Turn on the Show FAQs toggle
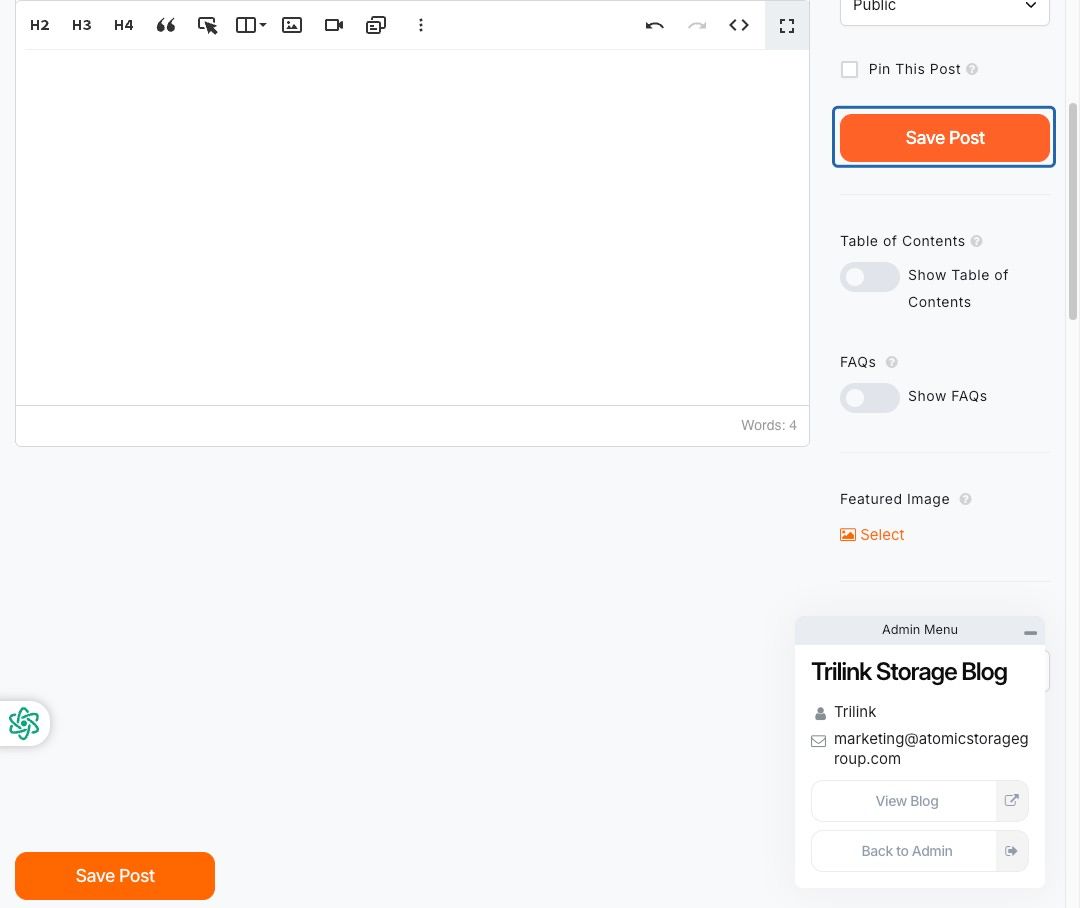This screenshot has width=1080, height=908. pyautogui.click(x=869, y=398)
